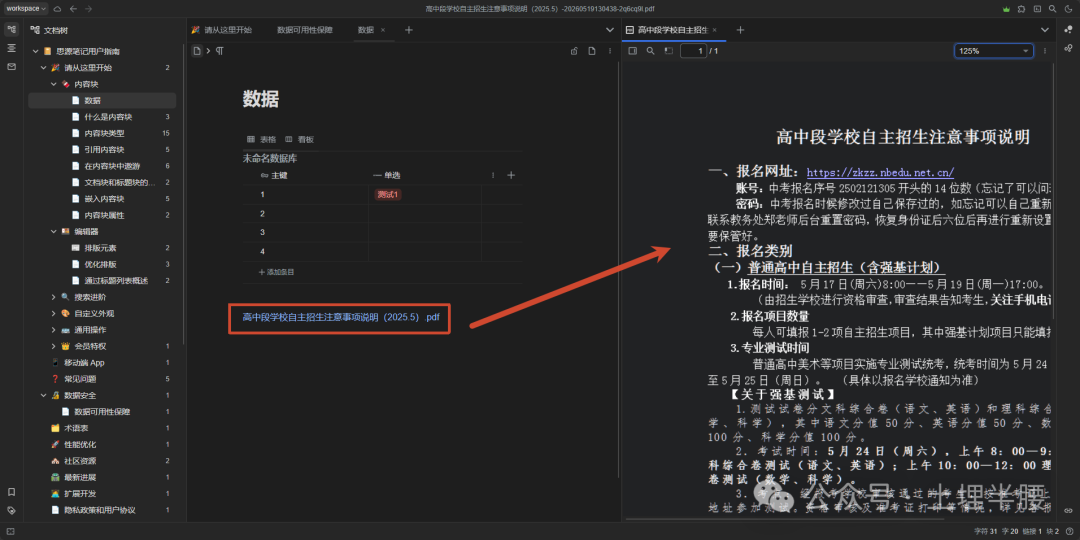
Task: Expand the left editor tab list chevron
Action: (610, 30)
